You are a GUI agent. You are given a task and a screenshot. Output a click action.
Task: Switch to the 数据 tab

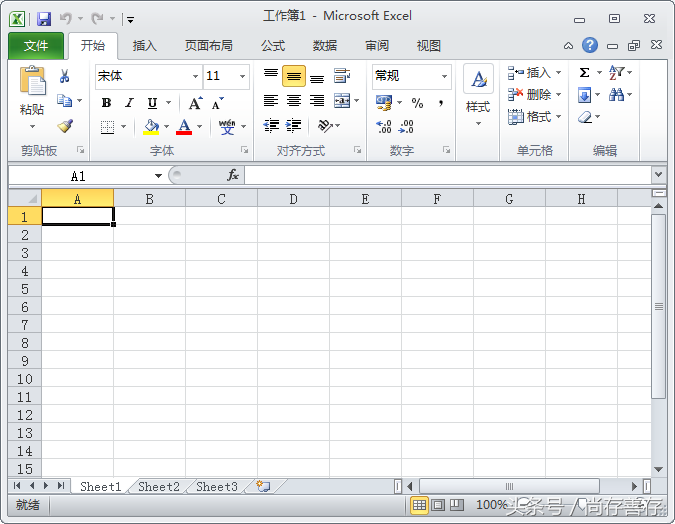[x=325, y=46]
